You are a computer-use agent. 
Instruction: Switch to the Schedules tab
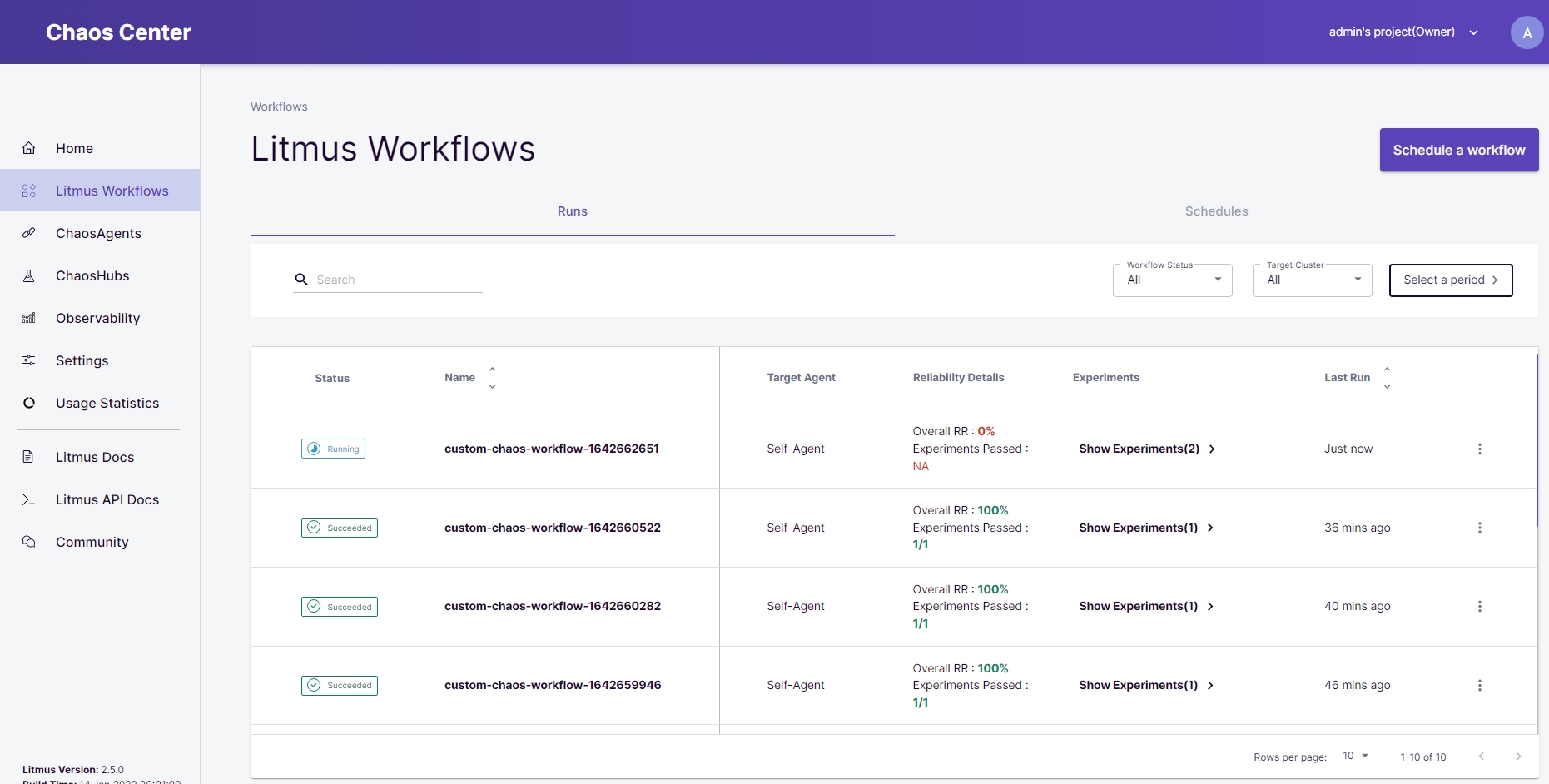(x=1216, y=211)
